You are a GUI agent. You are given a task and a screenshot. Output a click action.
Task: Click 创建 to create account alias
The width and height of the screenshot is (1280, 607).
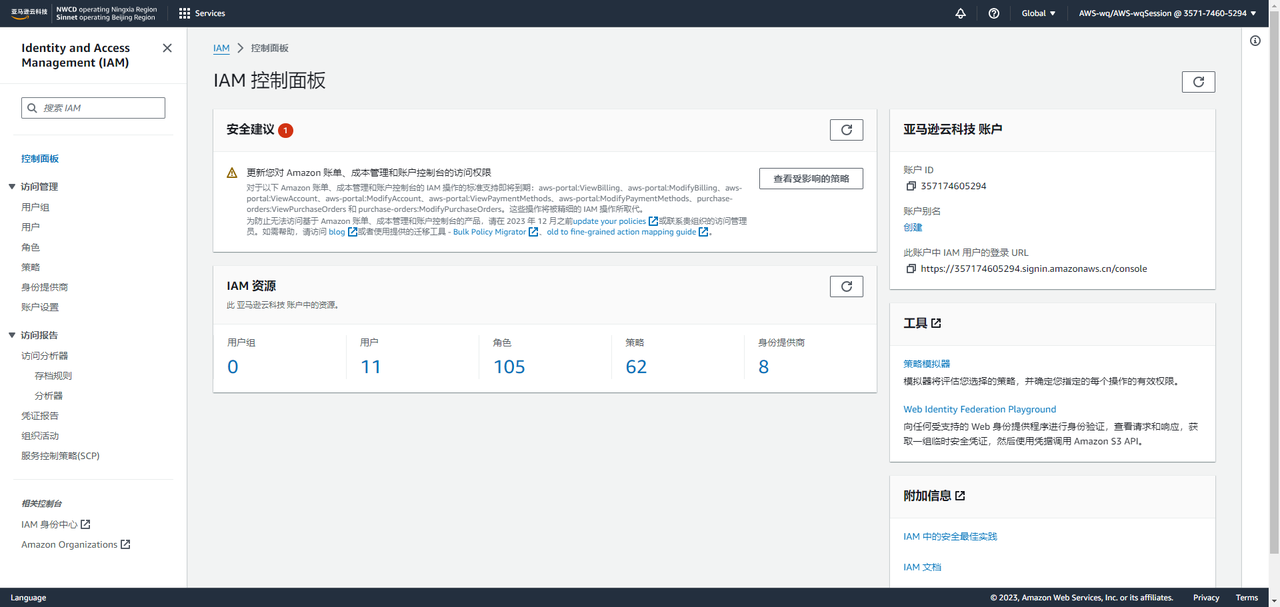click(913, 227)
